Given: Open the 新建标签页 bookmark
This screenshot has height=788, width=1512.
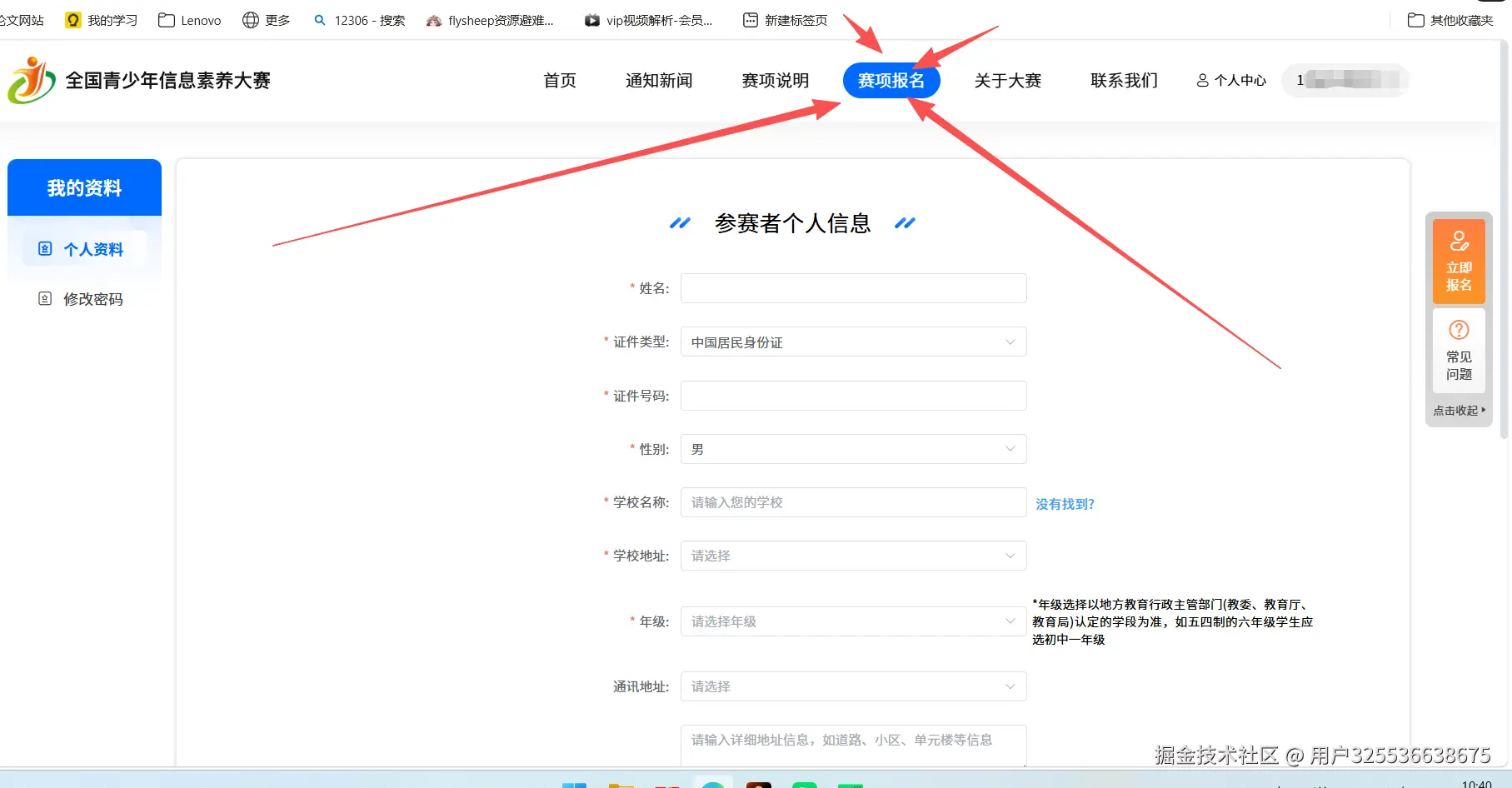Looking at the screenshot, I should point(786,20).
